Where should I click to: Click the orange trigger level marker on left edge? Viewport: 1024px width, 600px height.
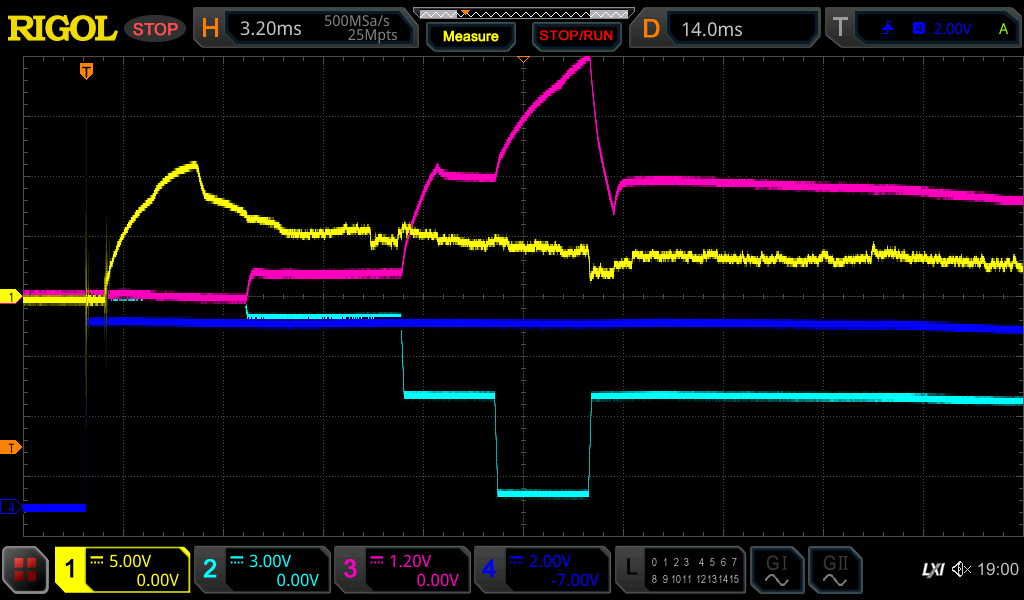click(x=11, y=447)
